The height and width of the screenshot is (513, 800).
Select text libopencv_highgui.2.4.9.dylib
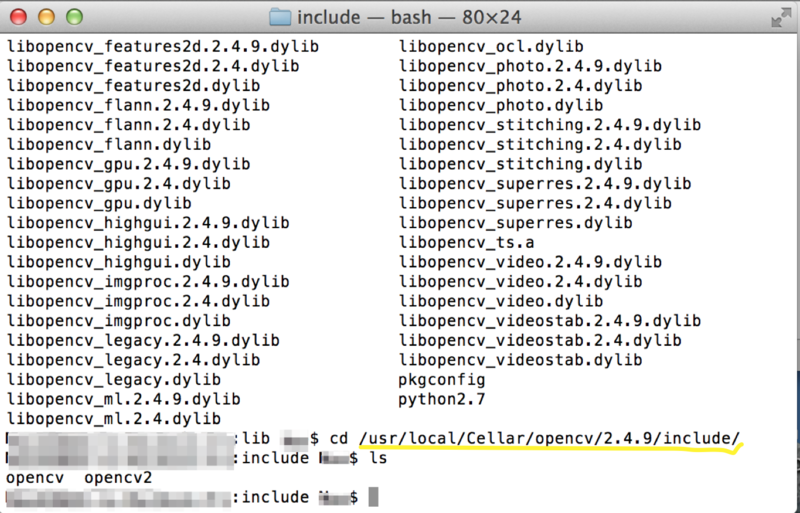click(x=148, y=223)
